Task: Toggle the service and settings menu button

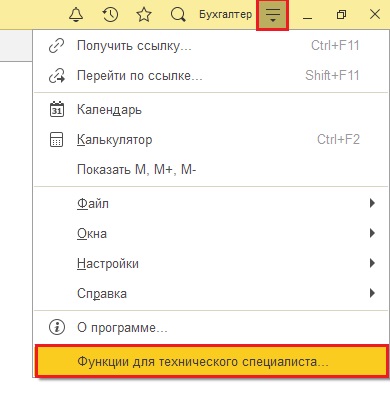Action: point(272,15)
